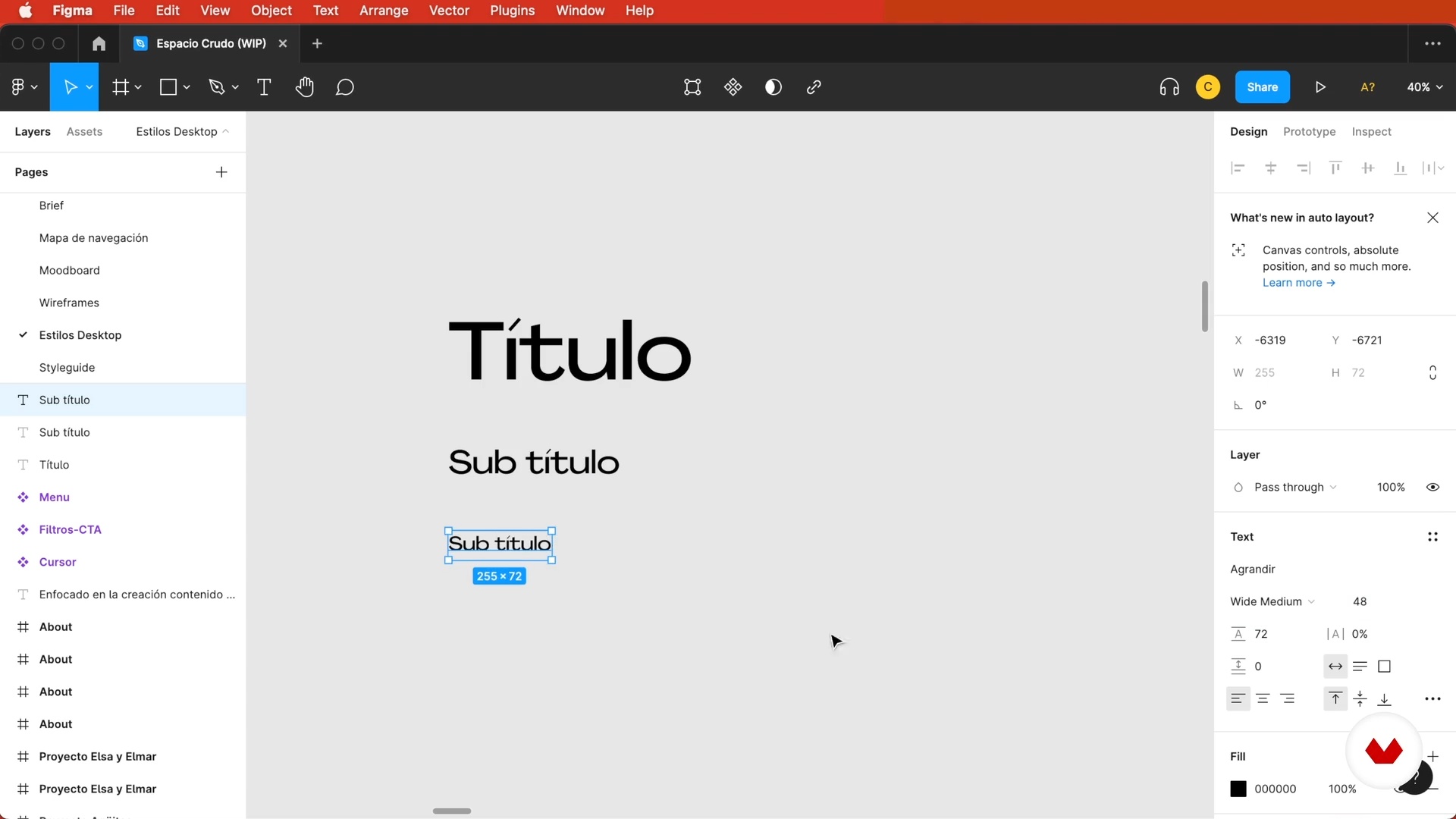Open type details three-dots menu
The image size is (1456, 819).
pyautogui.click(x=1432, y=699)
